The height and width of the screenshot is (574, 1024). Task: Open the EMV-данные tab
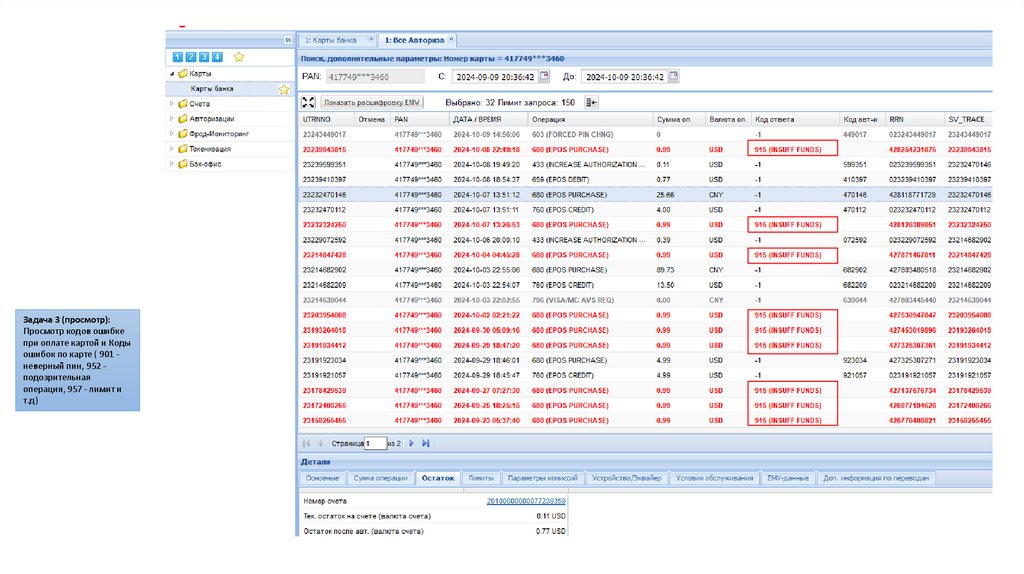click(787, 478)
